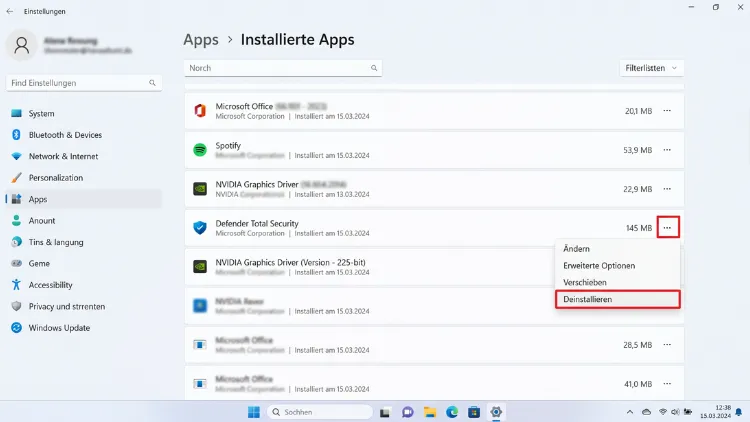
Task: Open the Wi-Fi network tray icon
Action: pos(663,412)
